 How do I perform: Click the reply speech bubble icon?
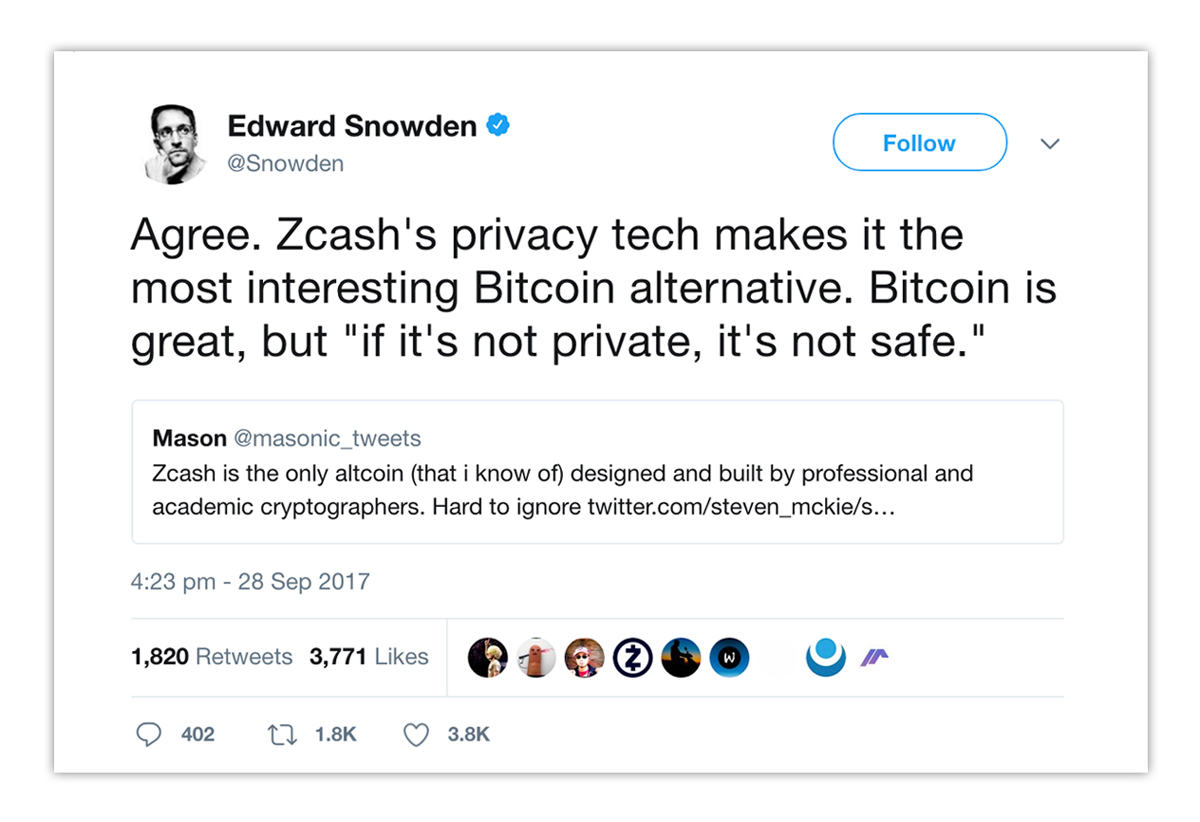pos(148,735)
